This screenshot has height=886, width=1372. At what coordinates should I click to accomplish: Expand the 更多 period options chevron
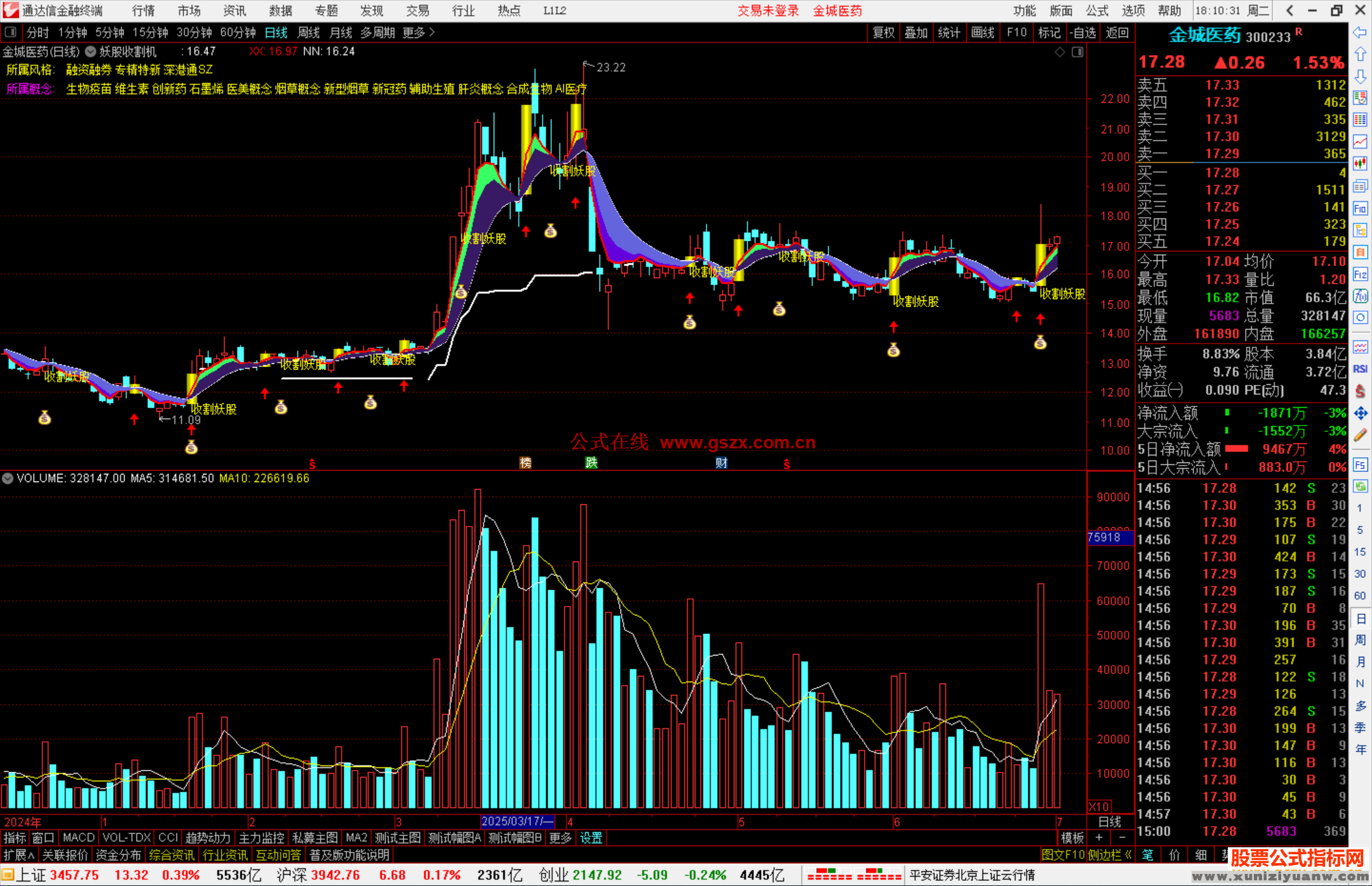pyautogui.click(x=433, y=32)
